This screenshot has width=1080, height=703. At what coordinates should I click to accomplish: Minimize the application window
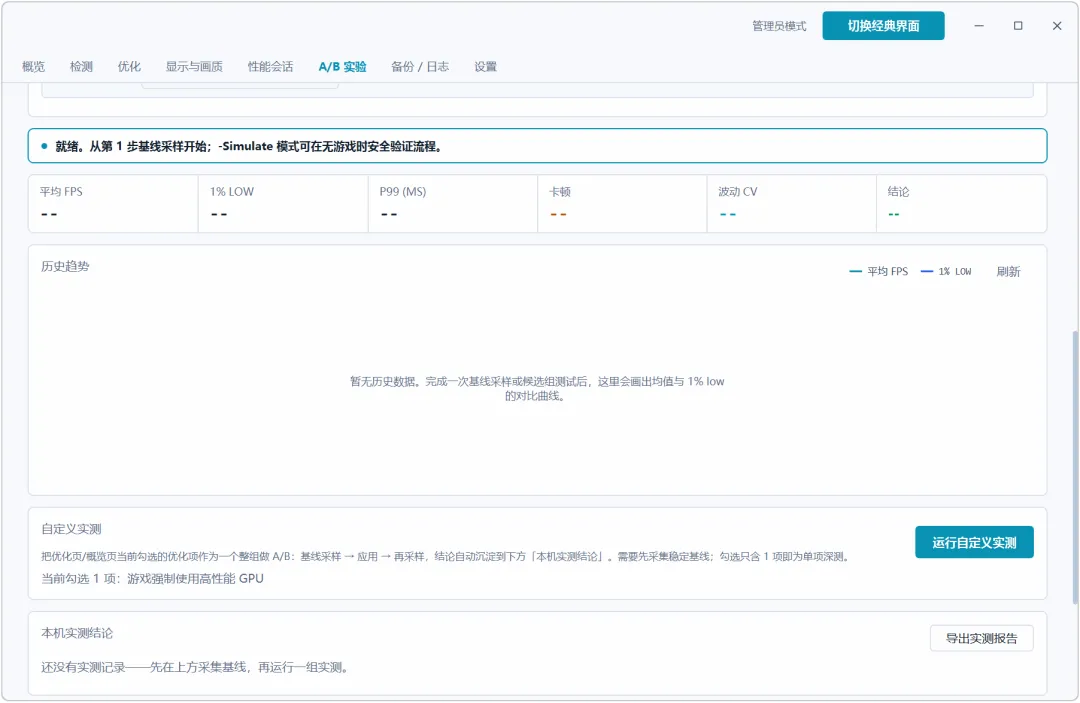(979, 26)
